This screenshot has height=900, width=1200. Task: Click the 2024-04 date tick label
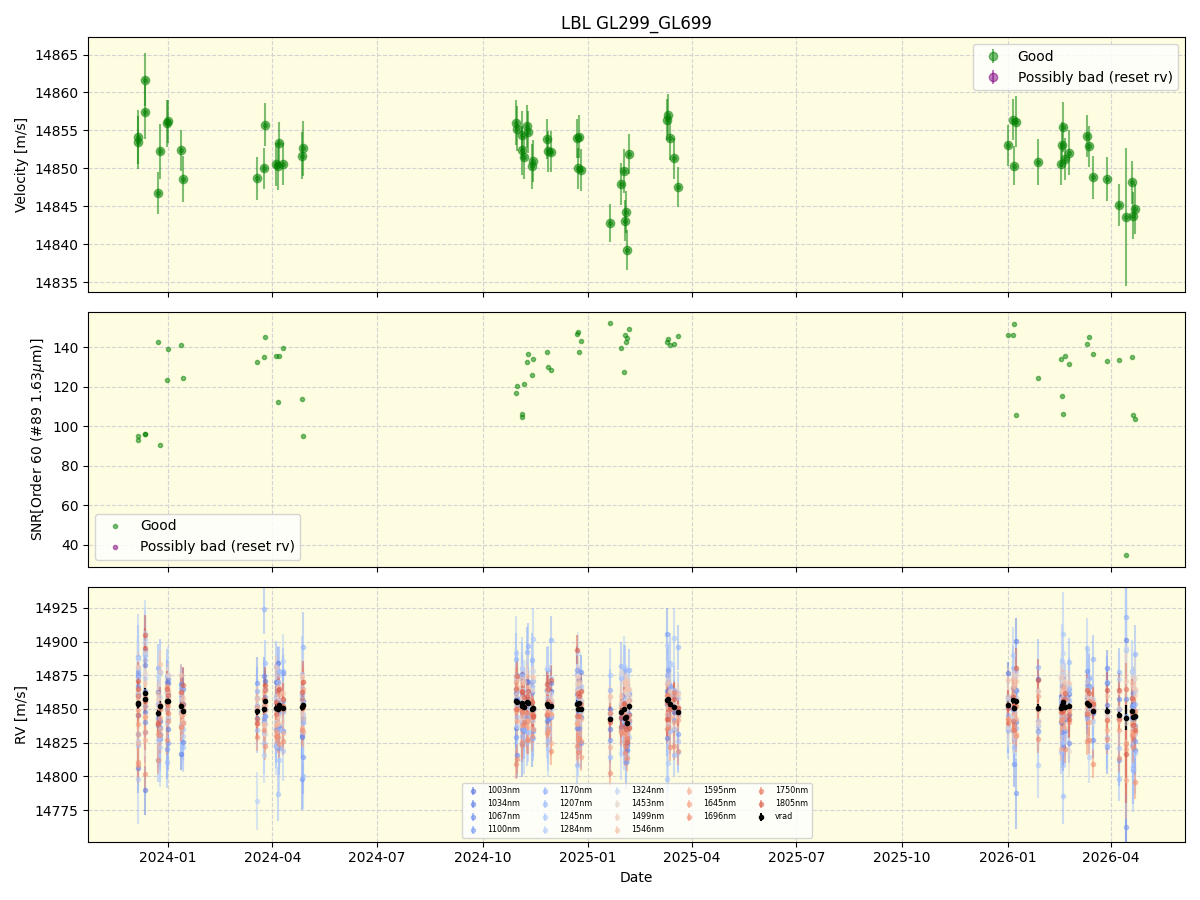273,857
